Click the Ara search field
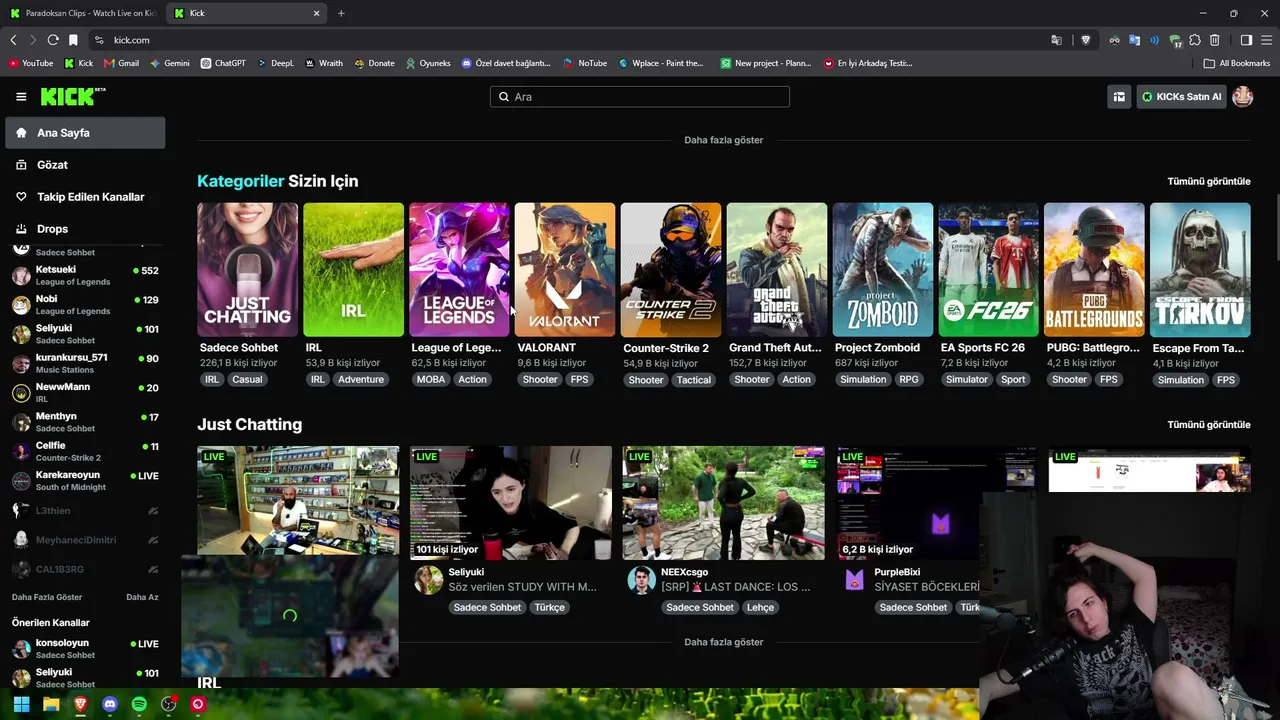Screen dimensions: 1280x720 click(x=640, y=97)
